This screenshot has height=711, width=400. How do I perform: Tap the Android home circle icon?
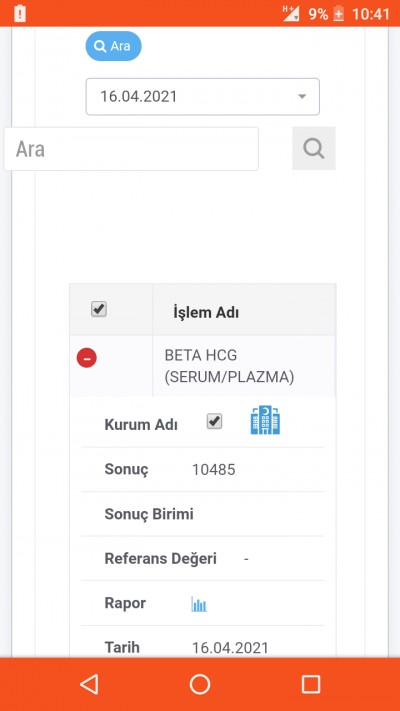(x=200, y=684)
